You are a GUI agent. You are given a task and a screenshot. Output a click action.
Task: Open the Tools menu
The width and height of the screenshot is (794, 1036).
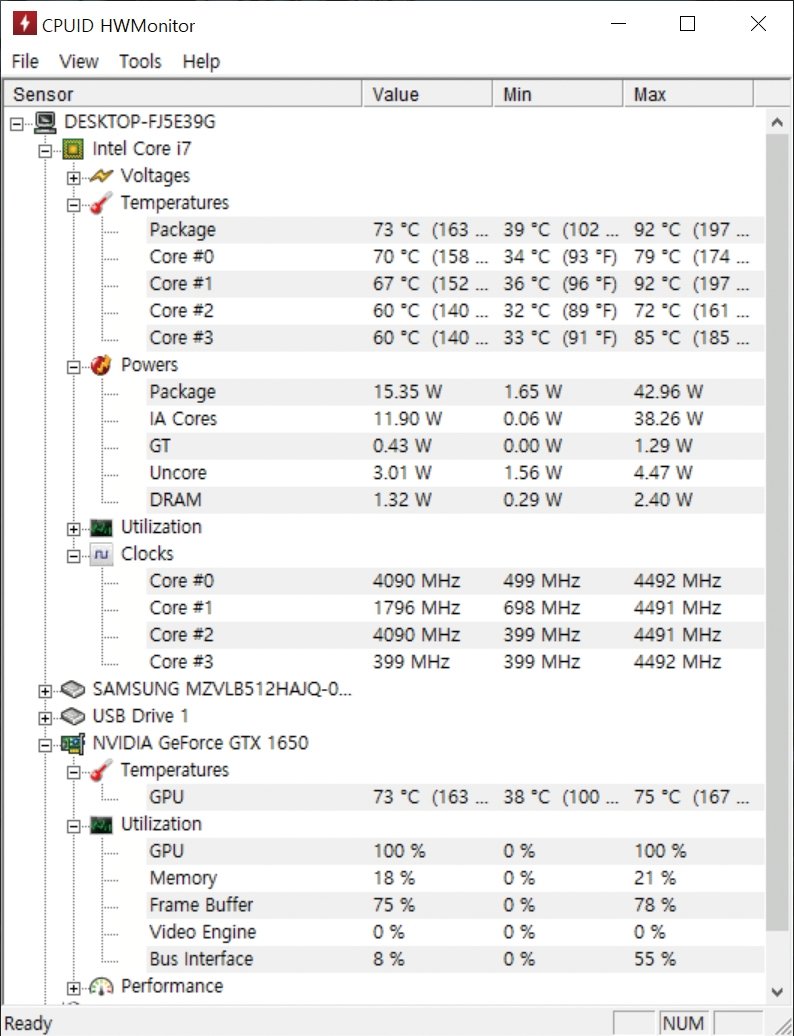(x=140, y=61)
